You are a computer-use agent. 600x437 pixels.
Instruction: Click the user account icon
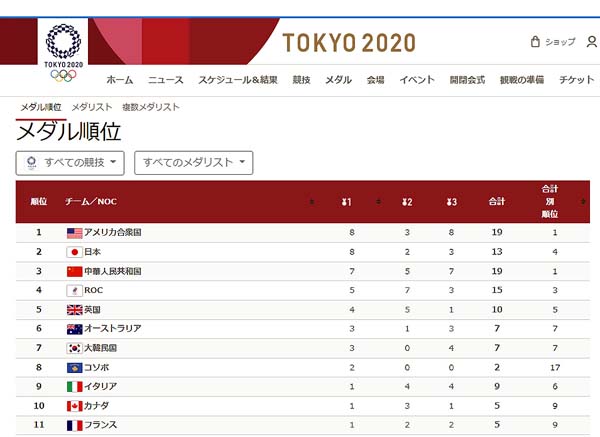click(593, 42)
